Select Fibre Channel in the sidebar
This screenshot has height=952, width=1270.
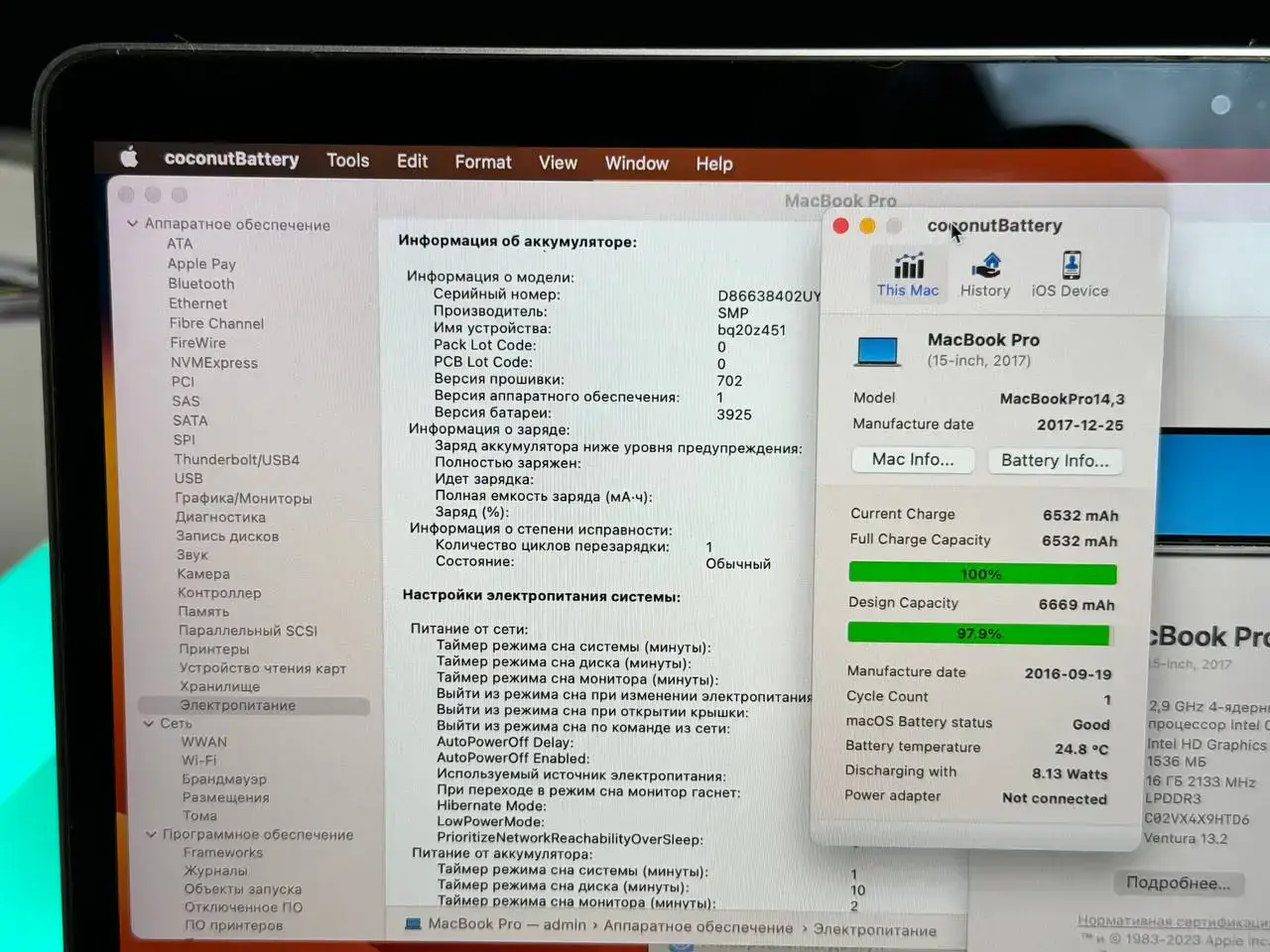(x=216, y=323)
